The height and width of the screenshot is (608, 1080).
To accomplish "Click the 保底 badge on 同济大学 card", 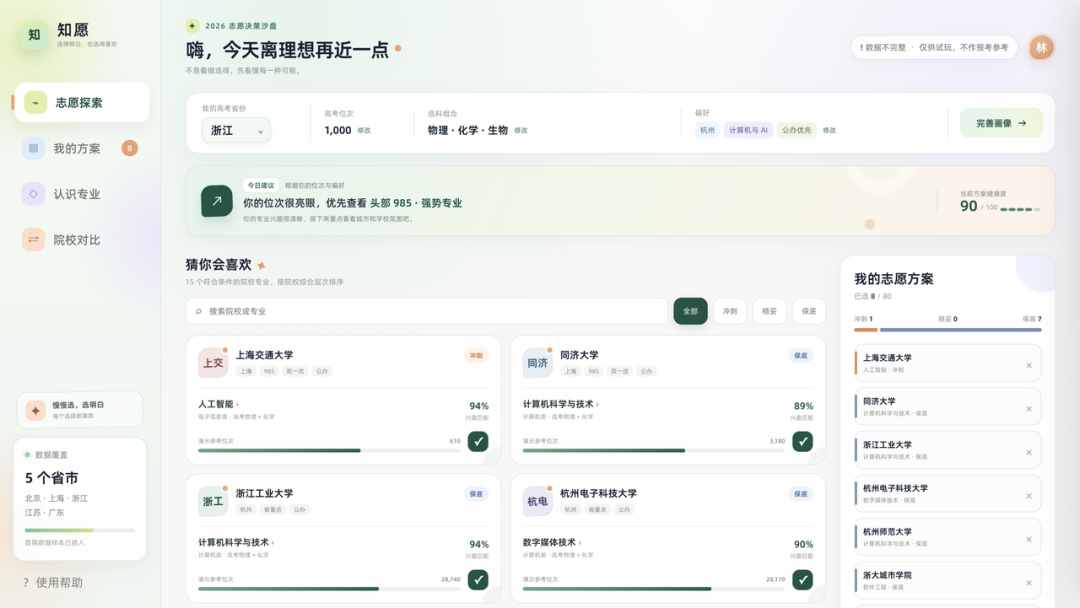I will tap(800, 356).
